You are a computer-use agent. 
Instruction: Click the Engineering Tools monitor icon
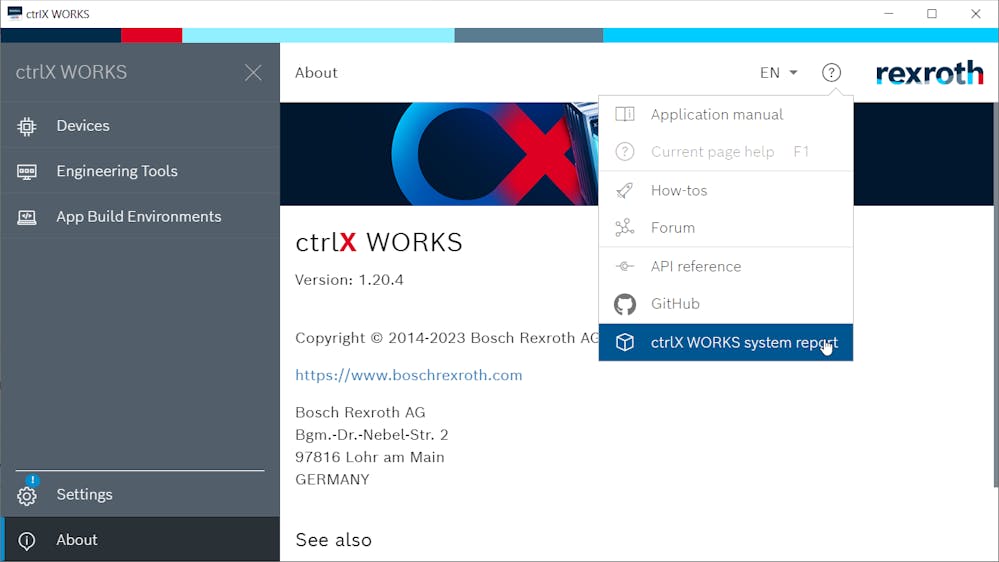pyautogui.click(x=27, y=171)
